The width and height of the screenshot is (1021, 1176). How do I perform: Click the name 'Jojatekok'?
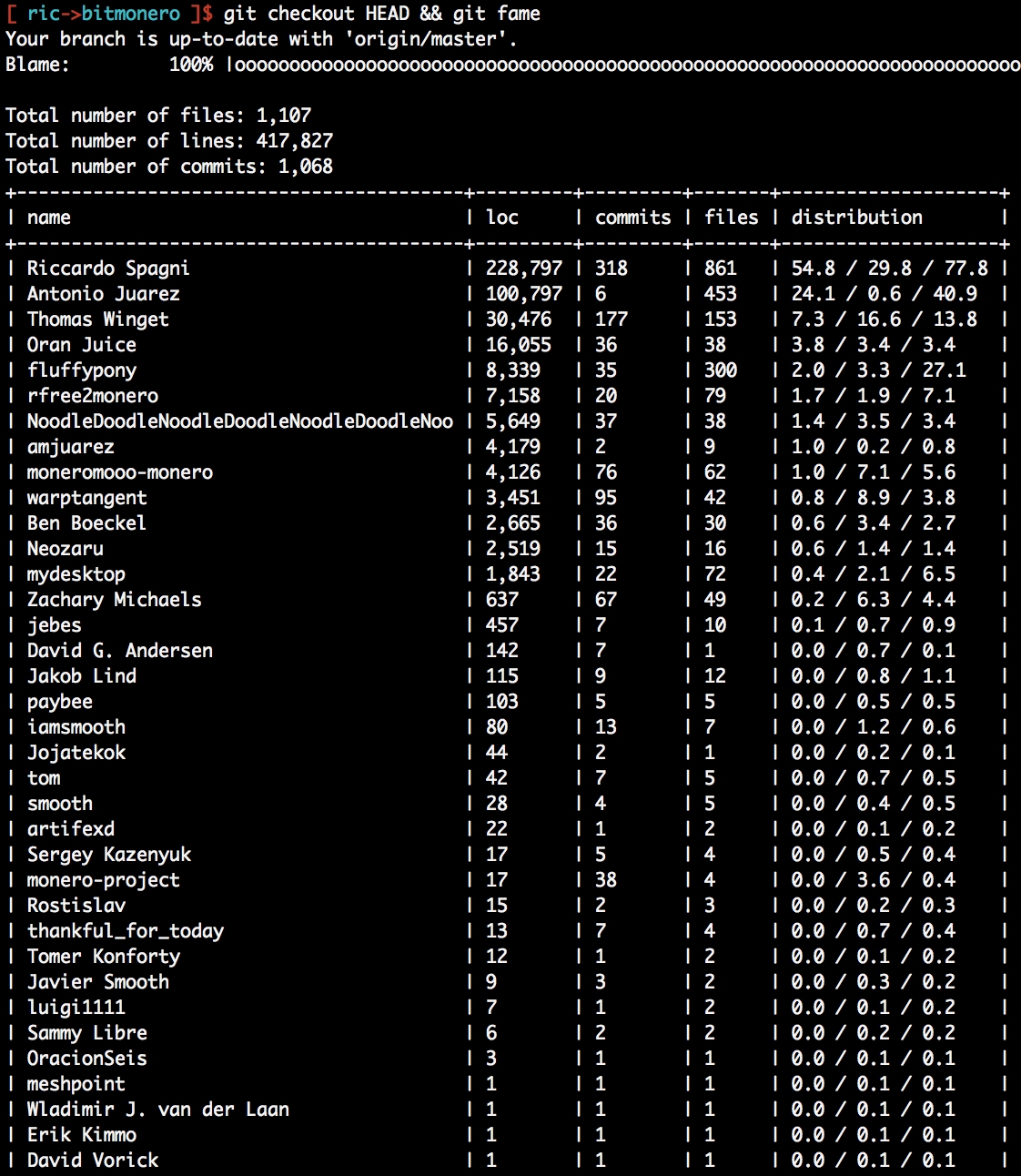76,753
